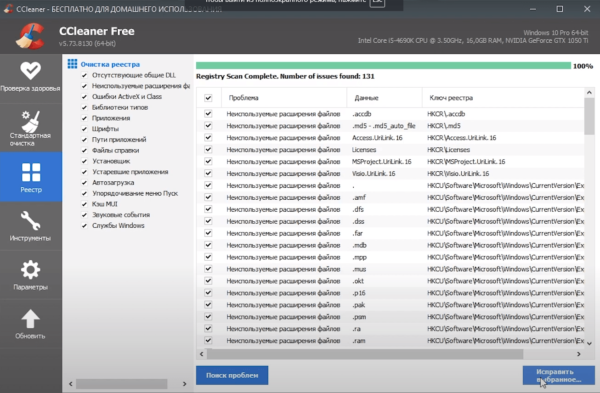Click the green scan progress bar
600x393 pixels.
383,66
